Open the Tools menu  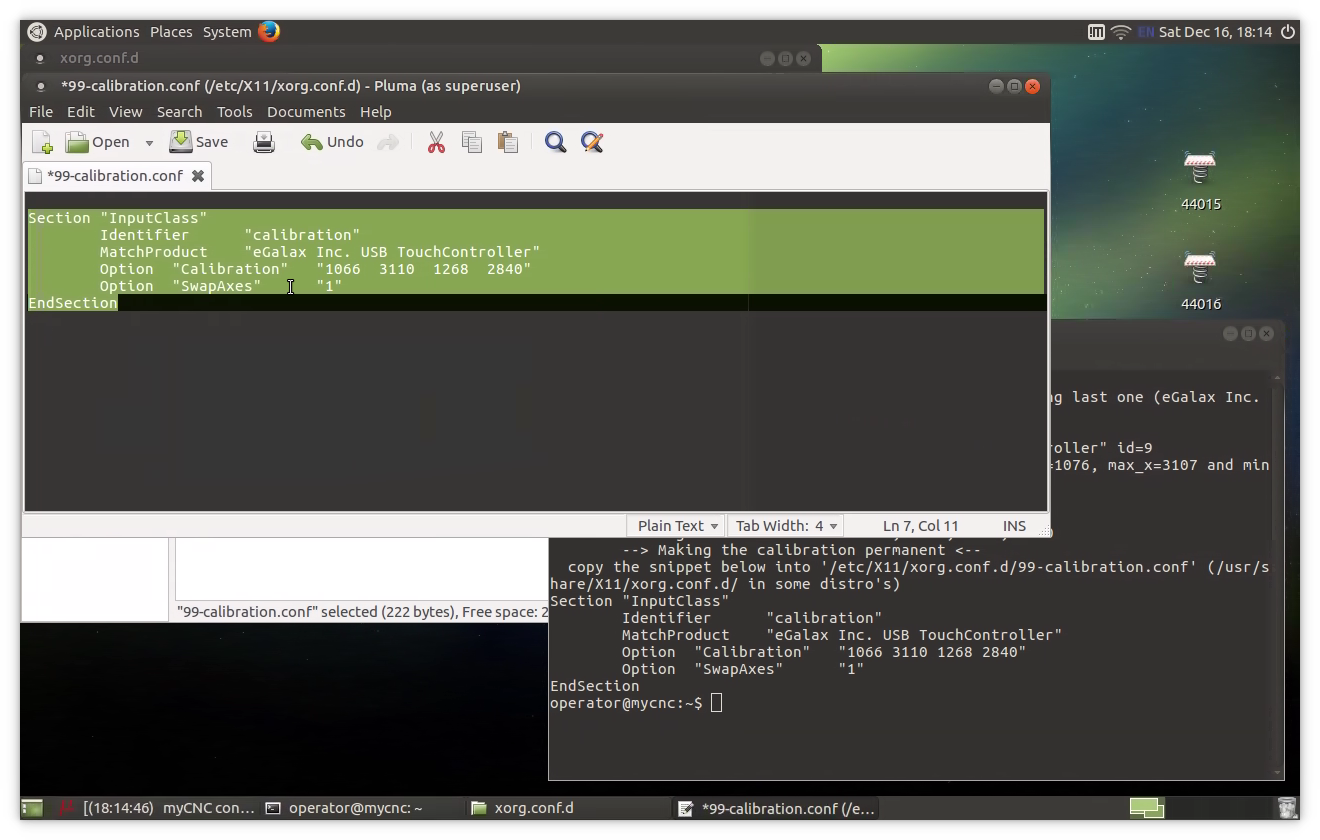[234, 112]
